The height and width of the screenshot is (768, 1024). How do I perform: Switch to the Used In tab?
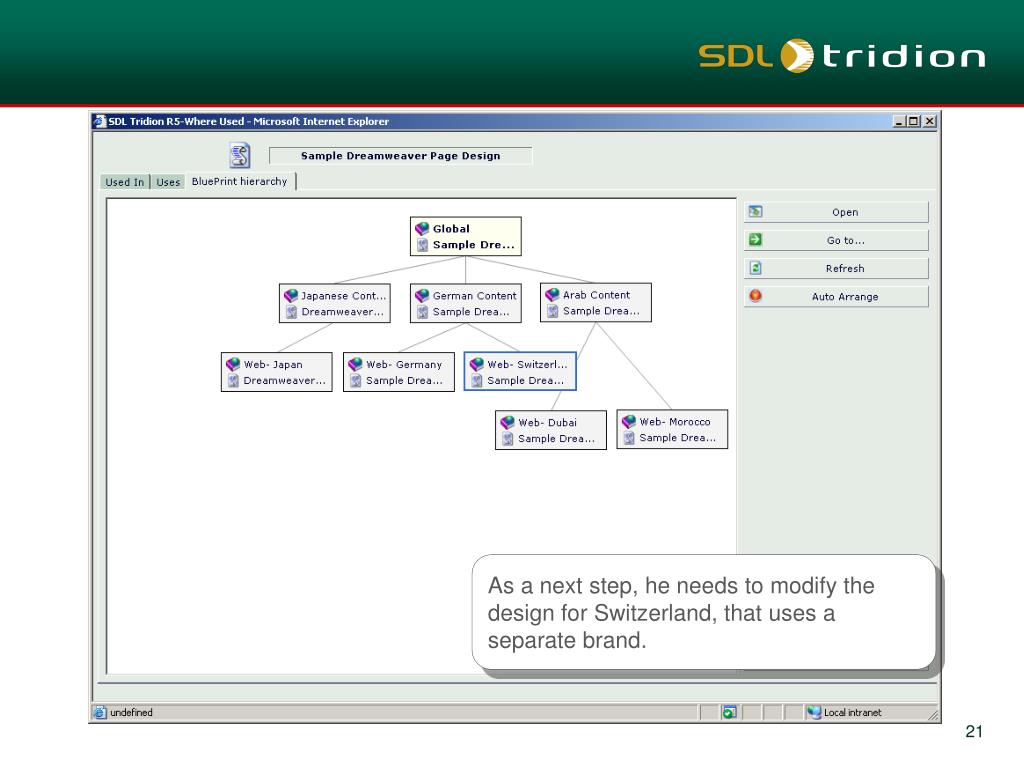click(x=125, y=182)
